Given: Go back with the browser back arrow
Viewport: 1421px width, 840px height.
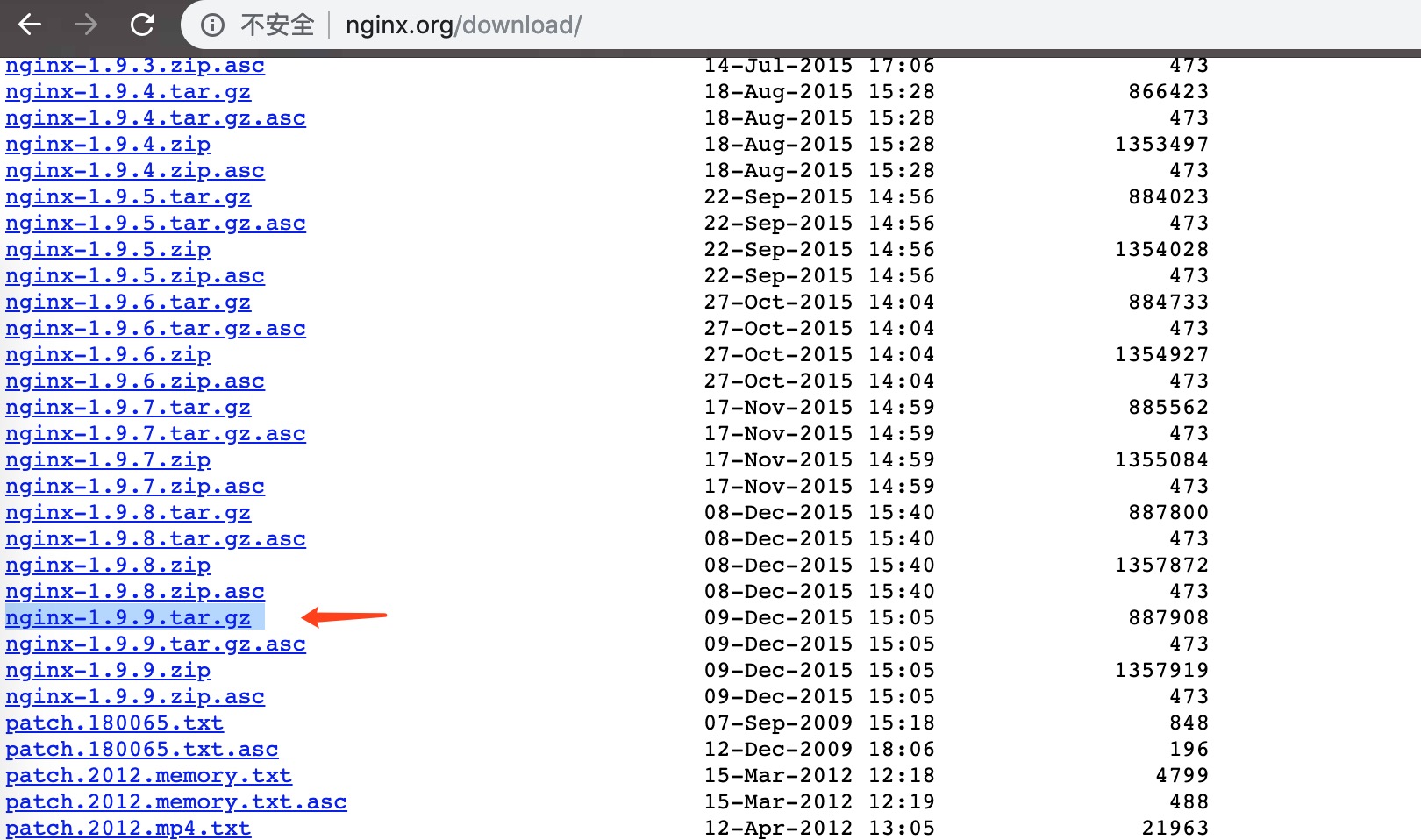Looking at the screenshot, I should point(31,25).
